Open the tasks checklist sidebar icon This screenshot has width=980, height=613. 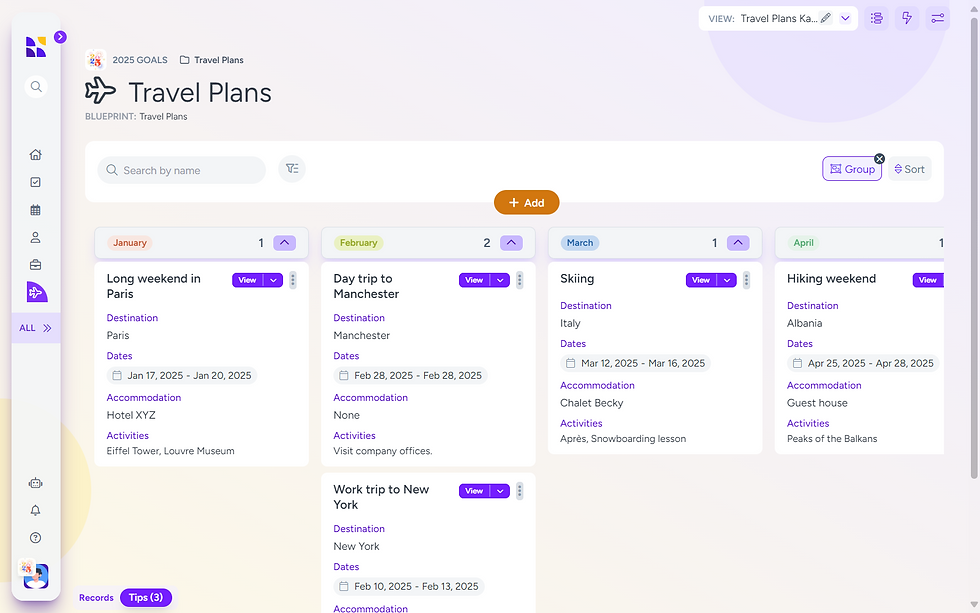coord(36,182)
